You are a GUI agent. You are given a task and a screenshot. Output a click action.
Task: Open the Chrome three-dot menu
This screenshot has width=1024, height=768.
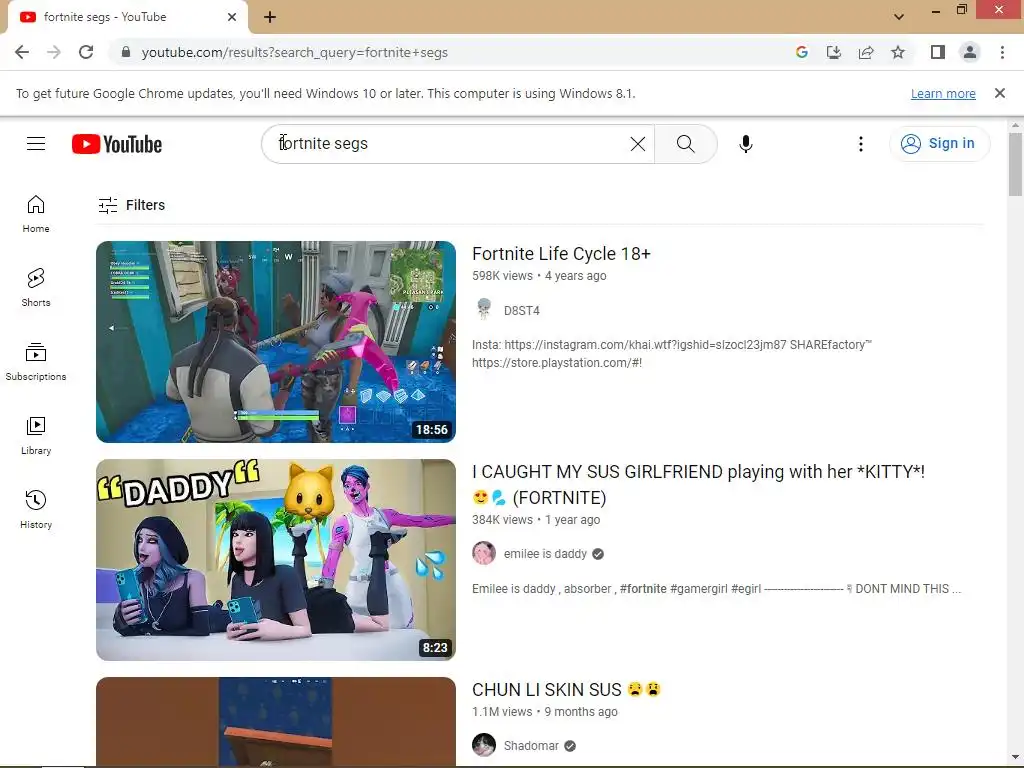[1002, 52]
